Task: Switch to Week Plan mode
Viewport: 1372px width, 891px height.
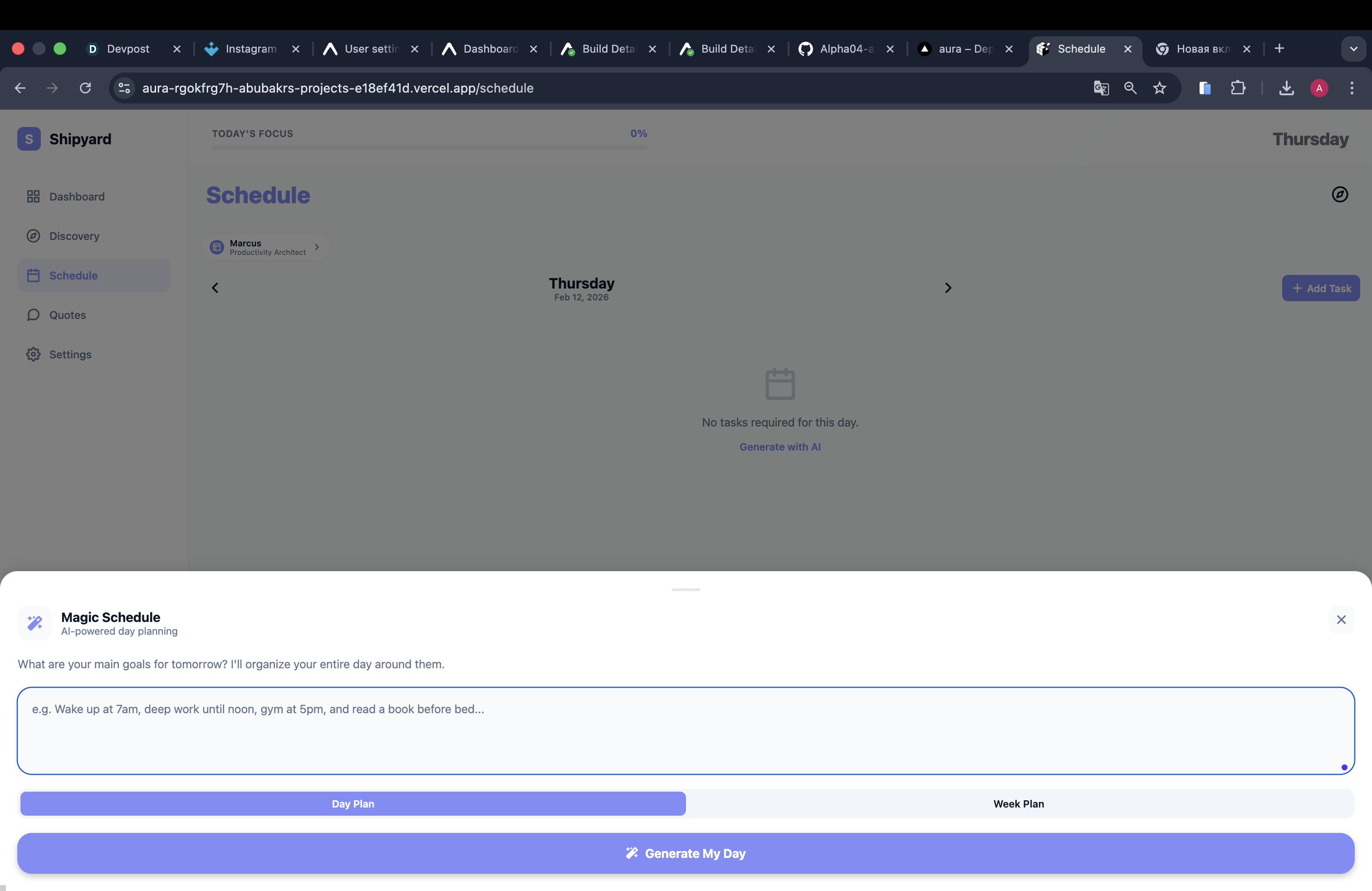Action: pyautogui.click(x=1018, y=803)
